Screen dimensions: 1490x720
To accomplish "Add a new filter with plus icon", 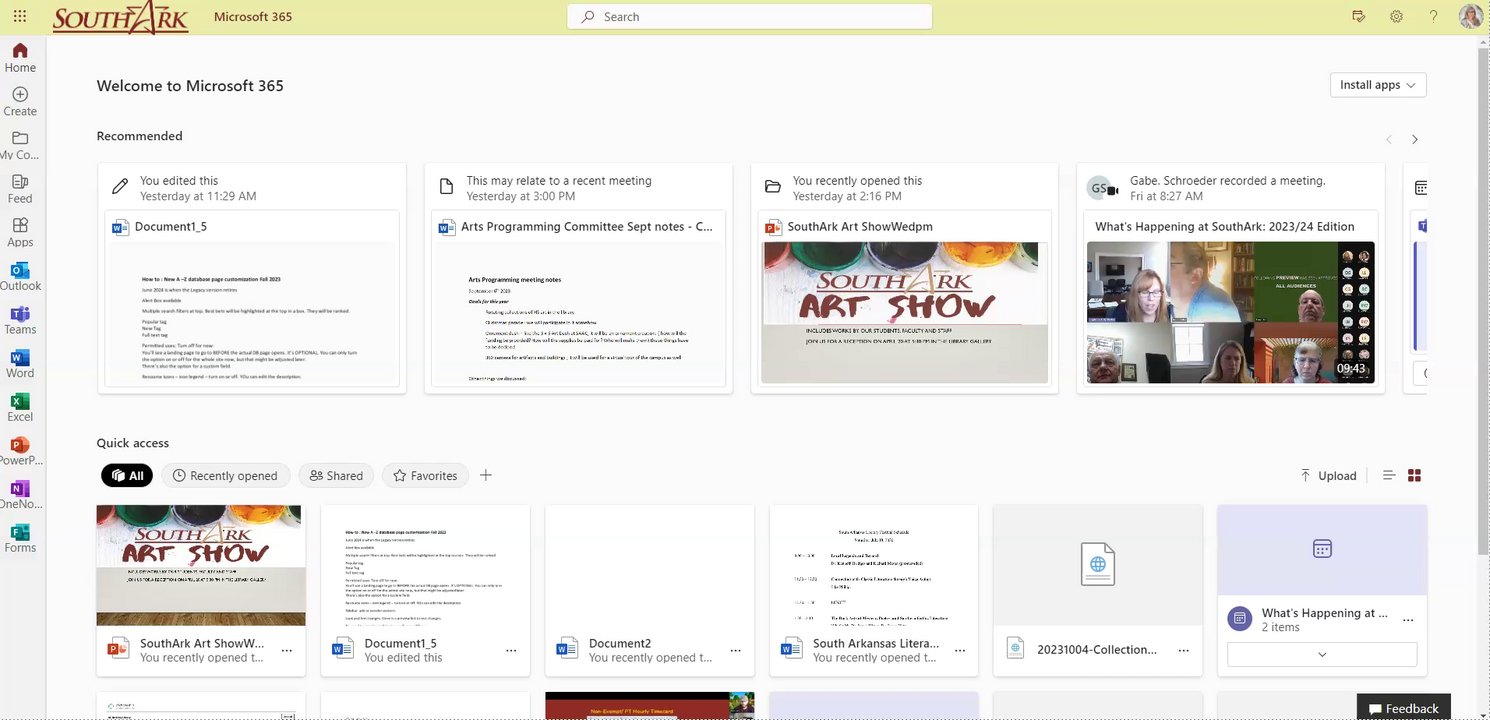I will pos(486,475).
